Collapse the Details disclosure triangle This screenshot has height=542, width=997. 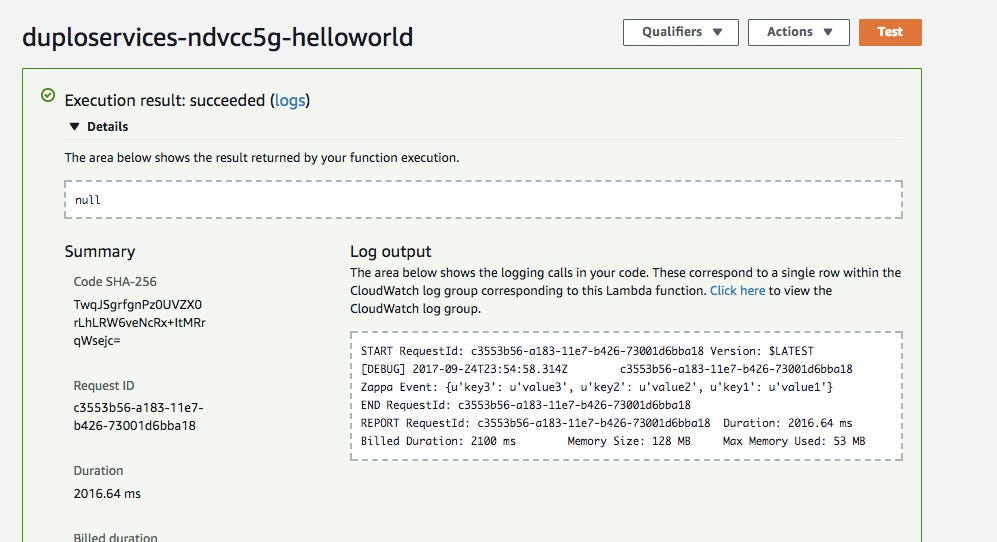(x=74, y=127)
